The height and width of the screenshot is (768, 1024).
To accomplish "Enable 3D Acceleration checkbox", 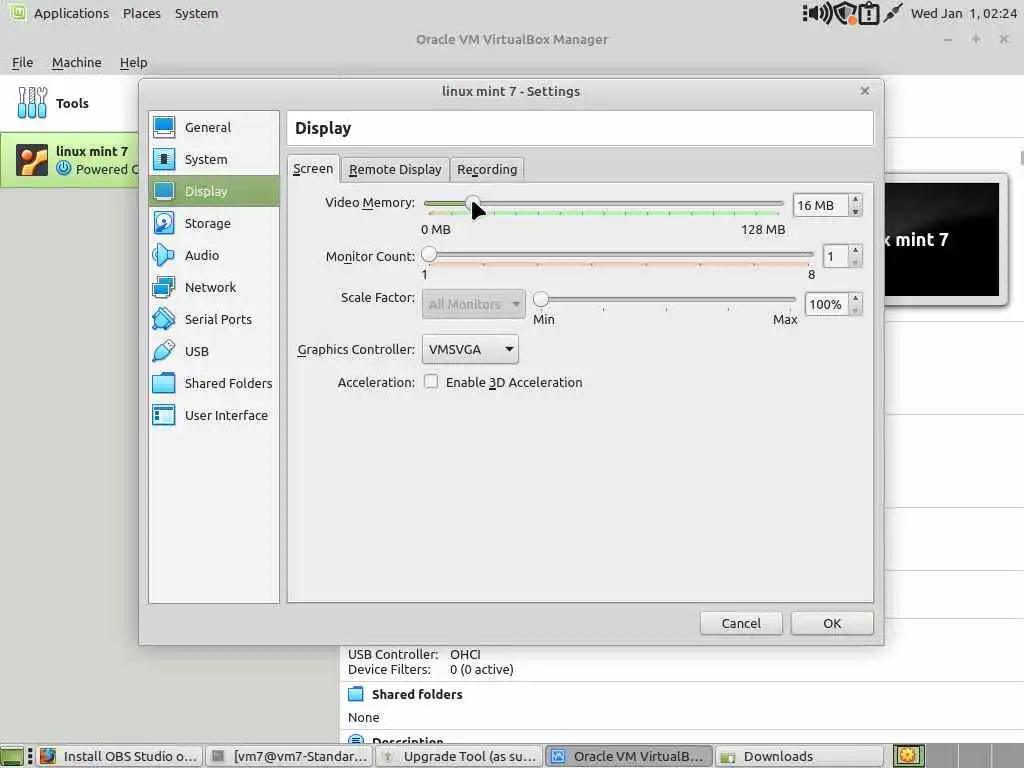I will 431,381.
